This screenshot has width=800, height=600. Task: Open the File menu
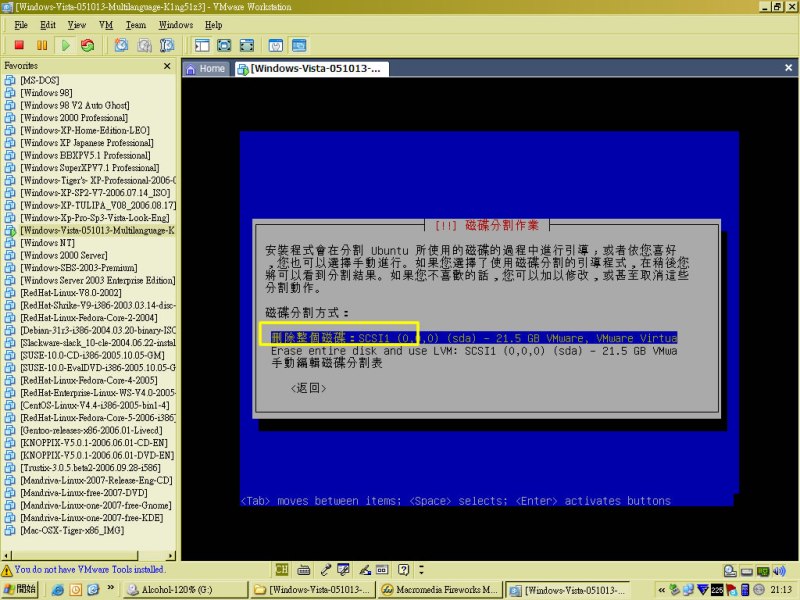click(21, 25)
